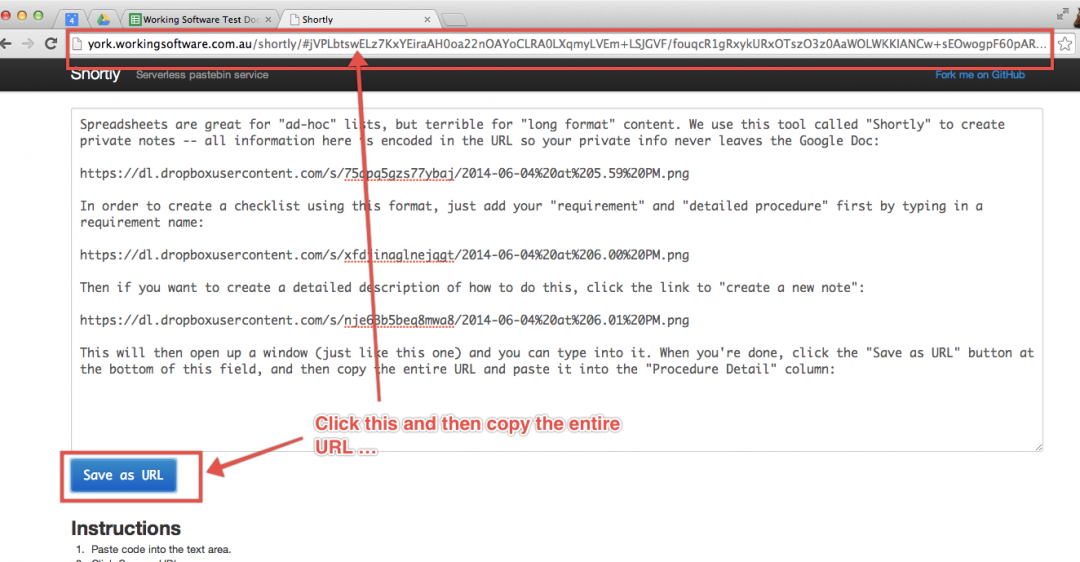Viewport: 1080px width, 562px height.
Task: Close the Working Software Test Doc tab
Action: (x=268, y=19)
